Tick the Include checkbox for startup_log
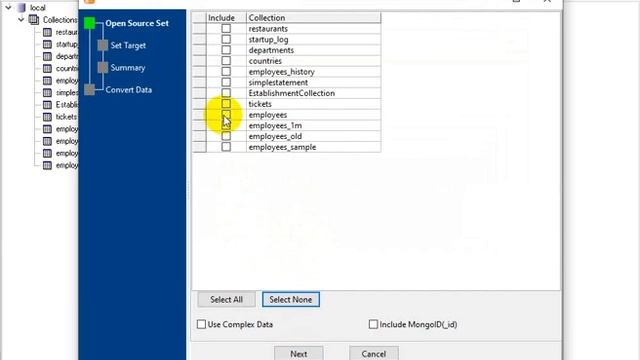The height and width of the screenshot is (360, 640). [x=226, y=39]
